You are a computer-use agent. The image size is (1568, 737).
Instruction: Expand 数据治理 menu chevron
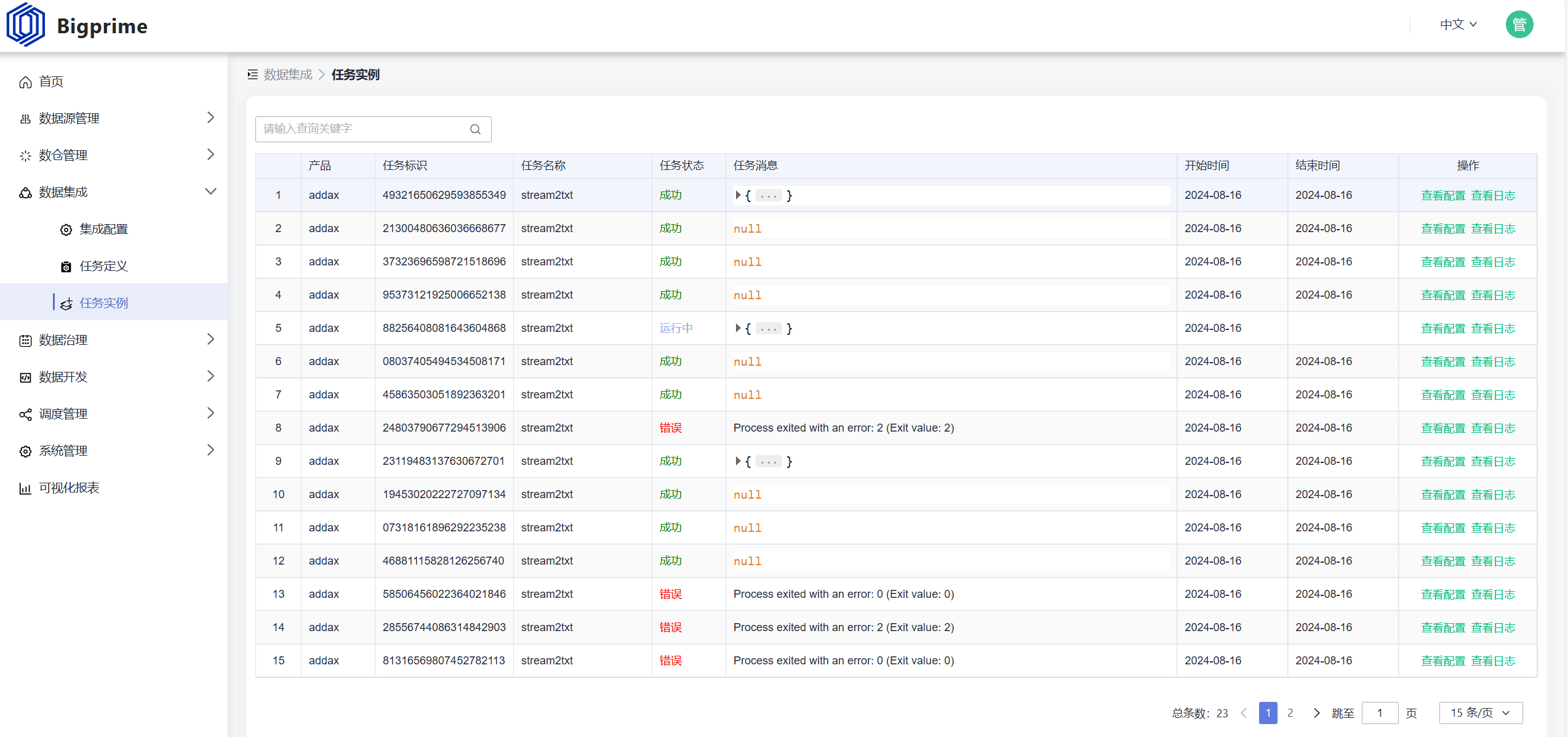pos(210,339)
